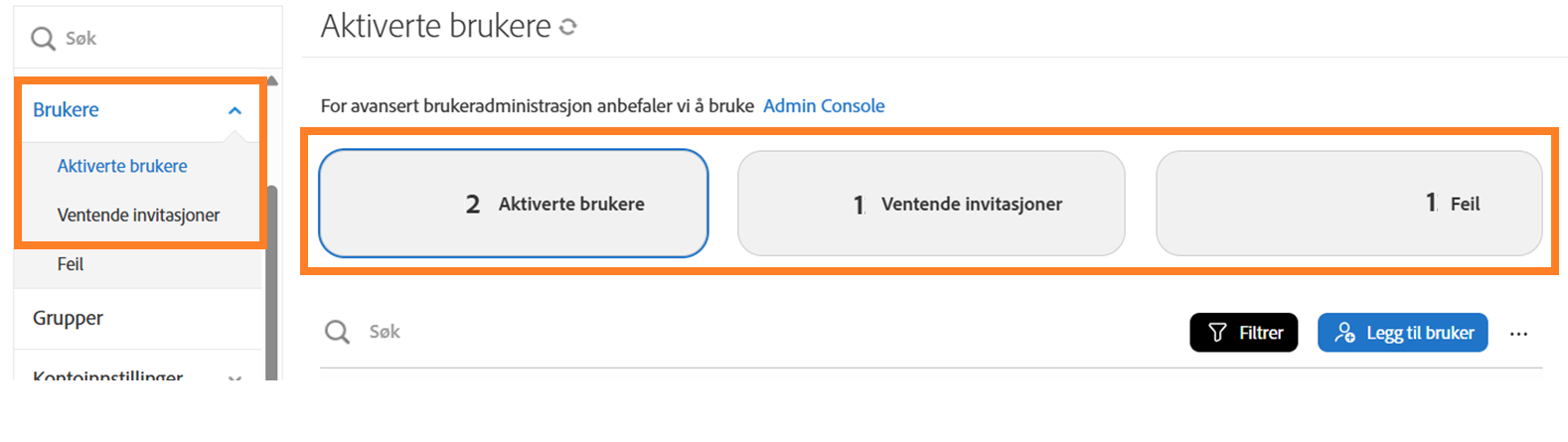This screenshot has height=442, width=1568.
Task: Click the refresh icon beside Aktiverte brukere title
Action: (568, 27)
